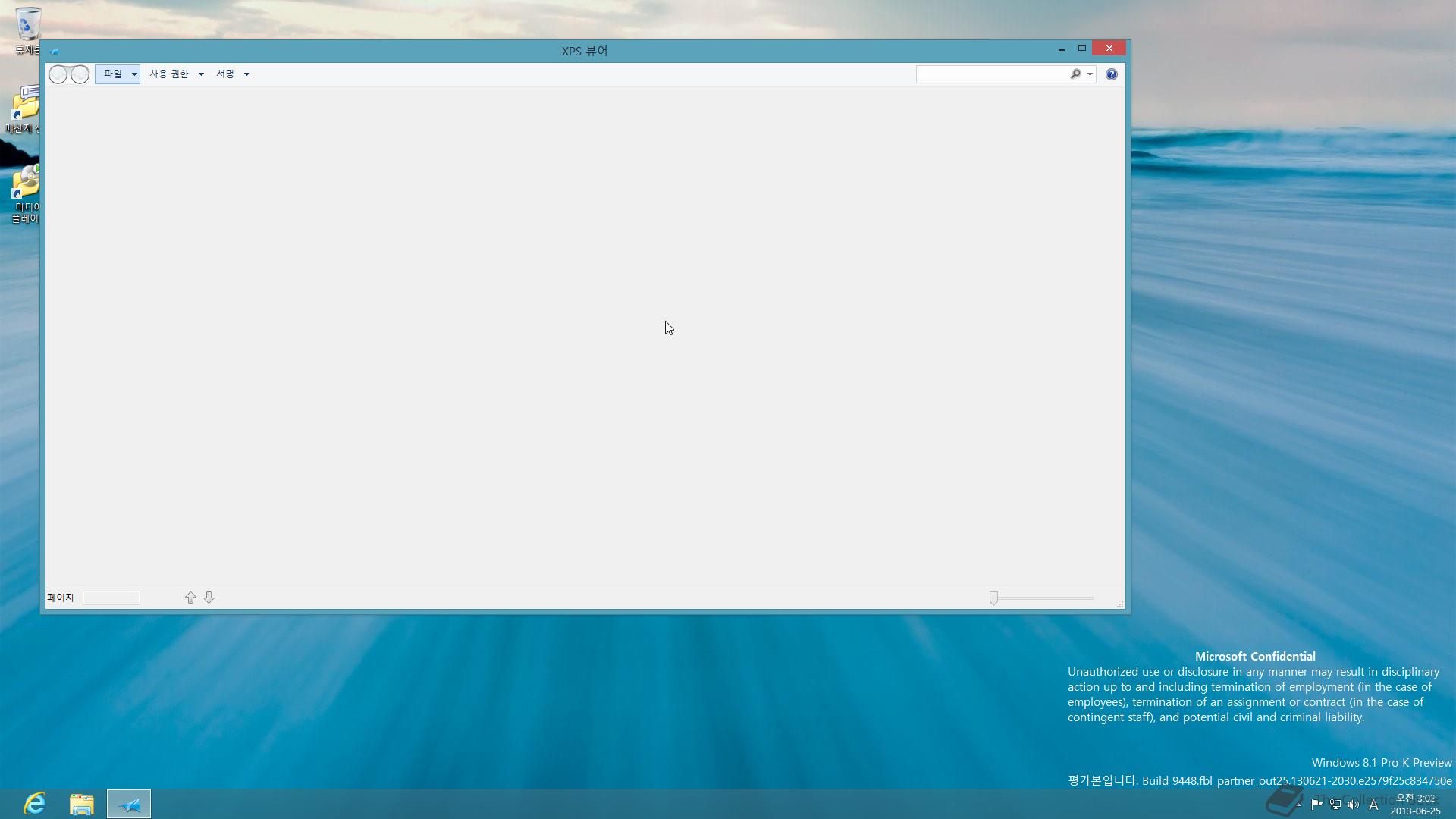Click the volume speaker tray icon
1456x819 pixels.
[1354, 805]
